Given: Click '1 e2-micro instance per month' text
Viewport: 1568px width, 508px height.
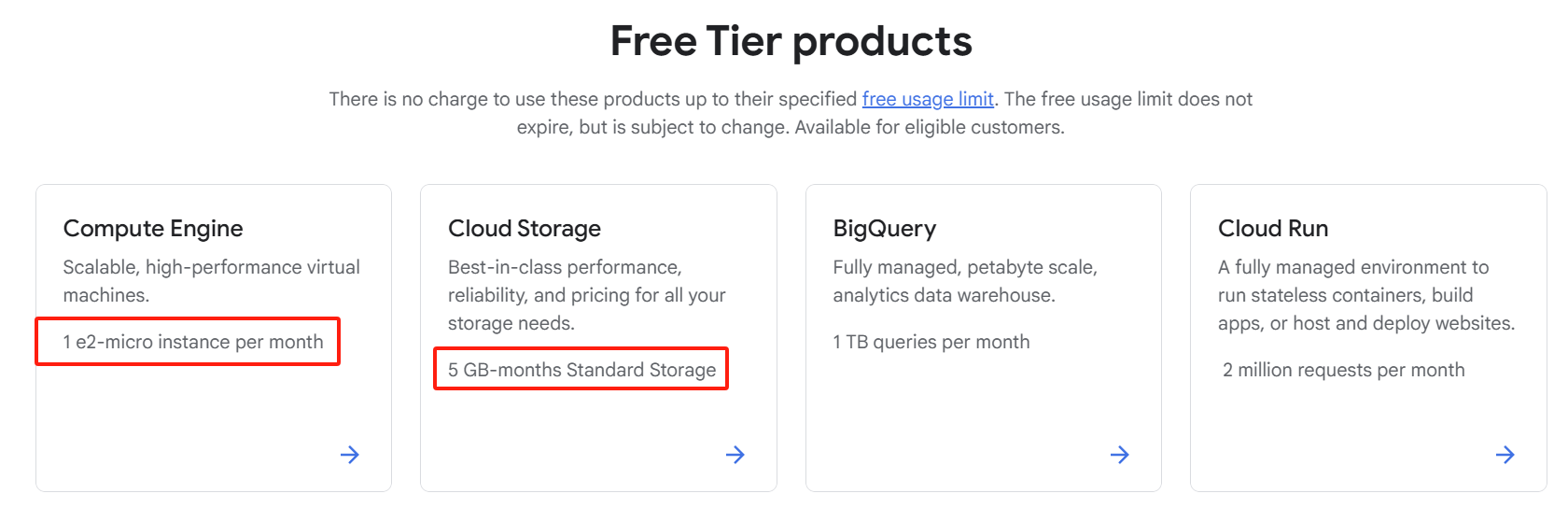Looking at the screenshot, I should point(193,342).
